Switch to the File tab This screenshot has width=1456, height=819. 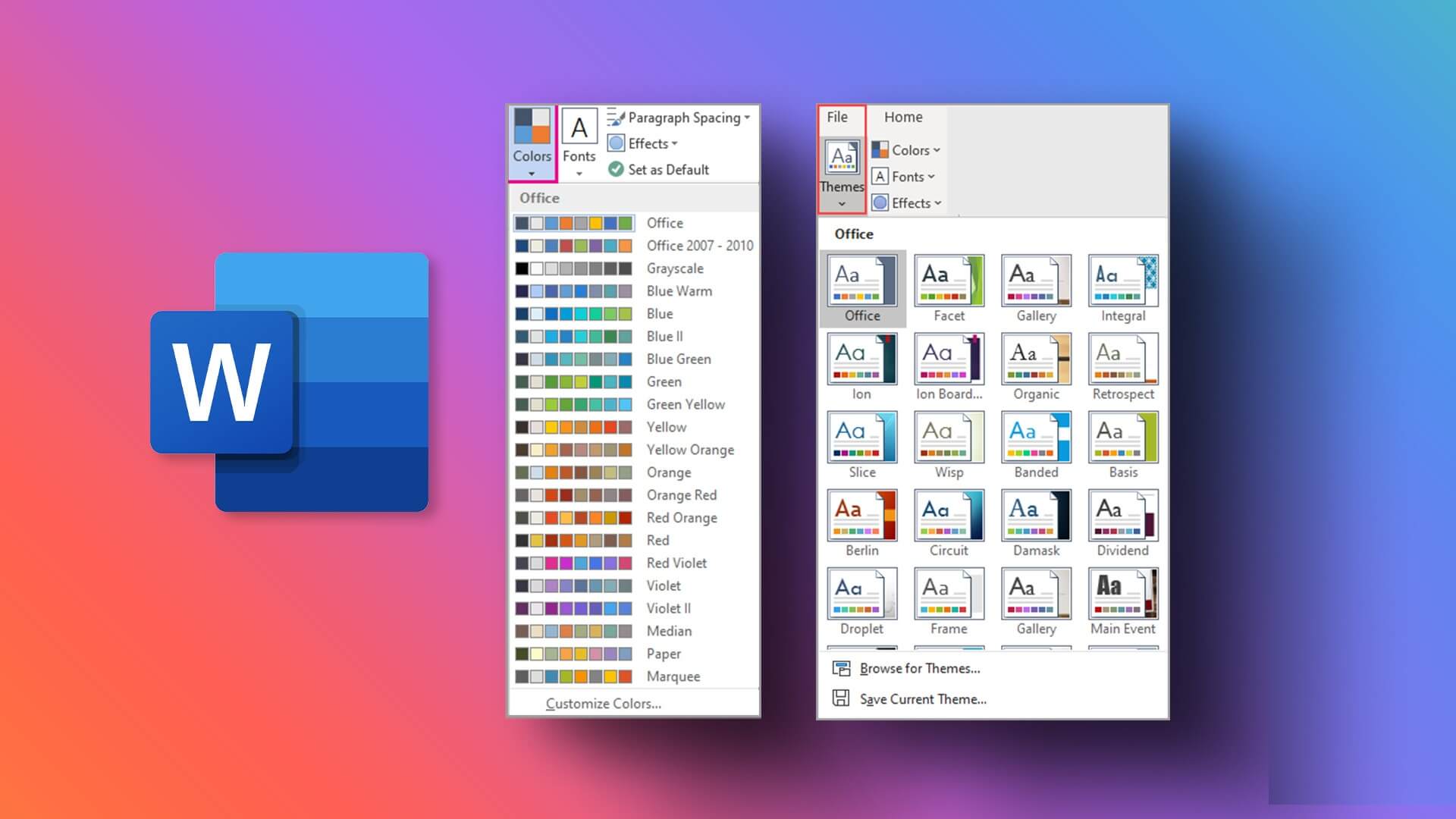click(x=838, y=117)
